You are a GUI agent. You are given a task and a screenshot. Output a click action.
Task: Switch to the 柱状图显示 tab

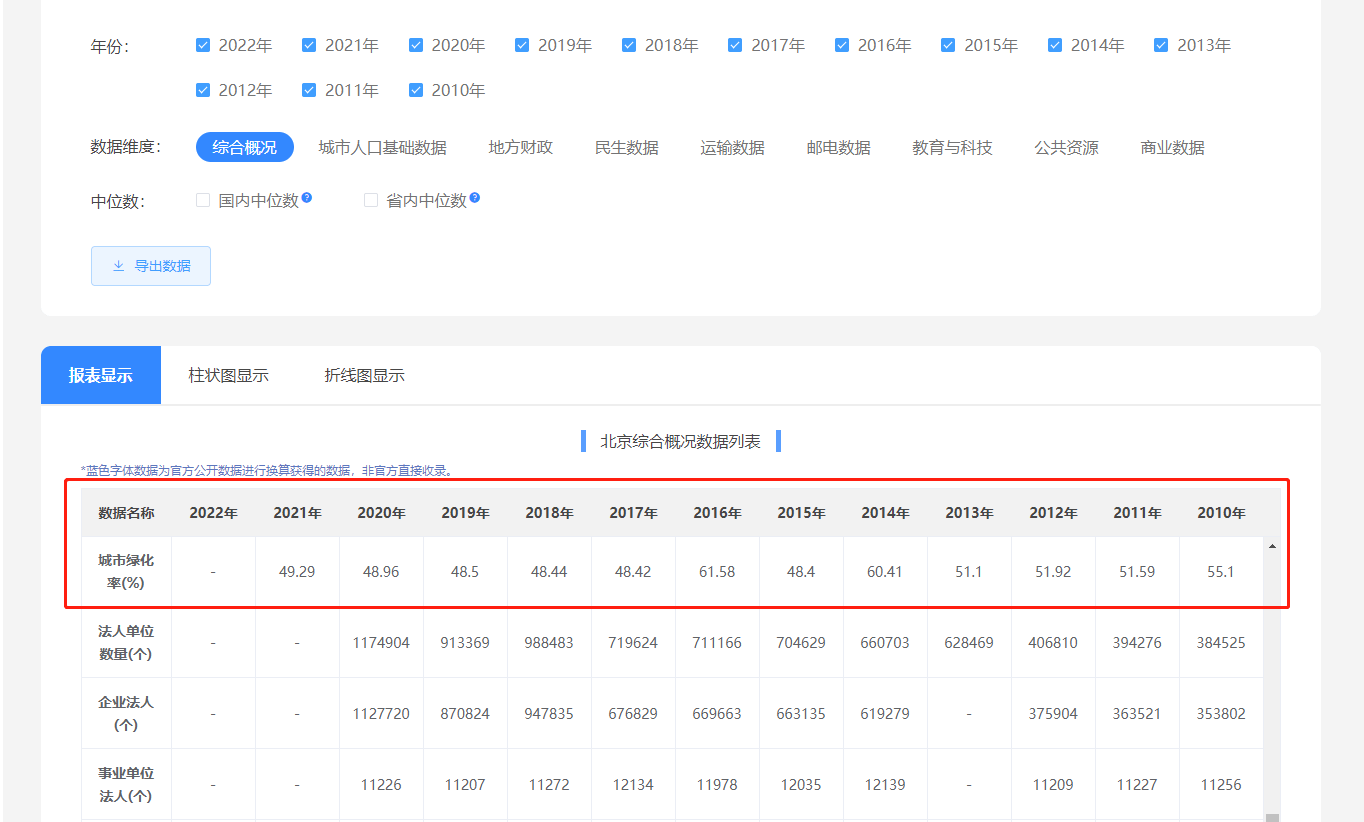(229, 376)
